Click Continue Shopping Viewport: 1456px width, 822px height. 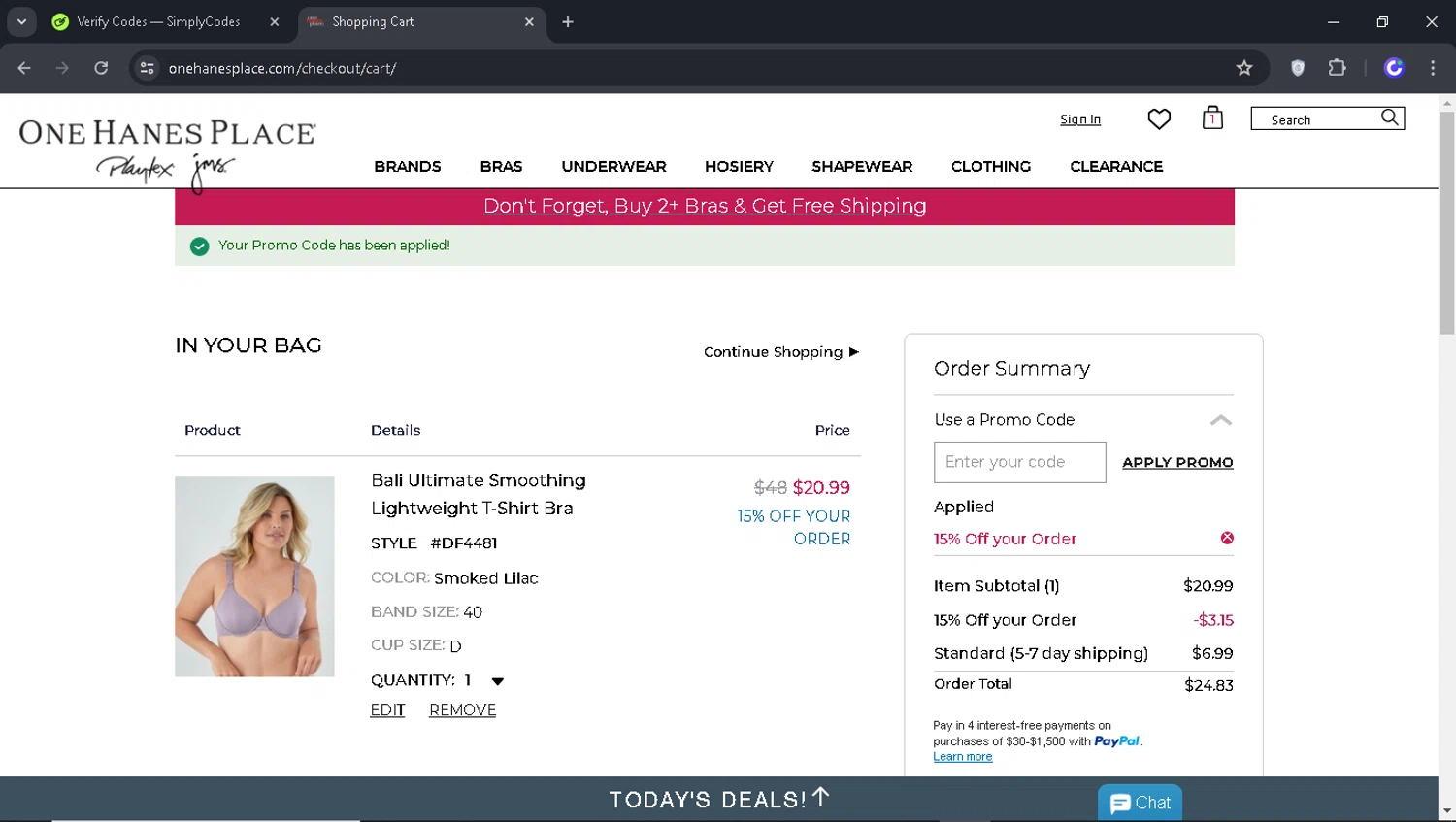[781, 351]
